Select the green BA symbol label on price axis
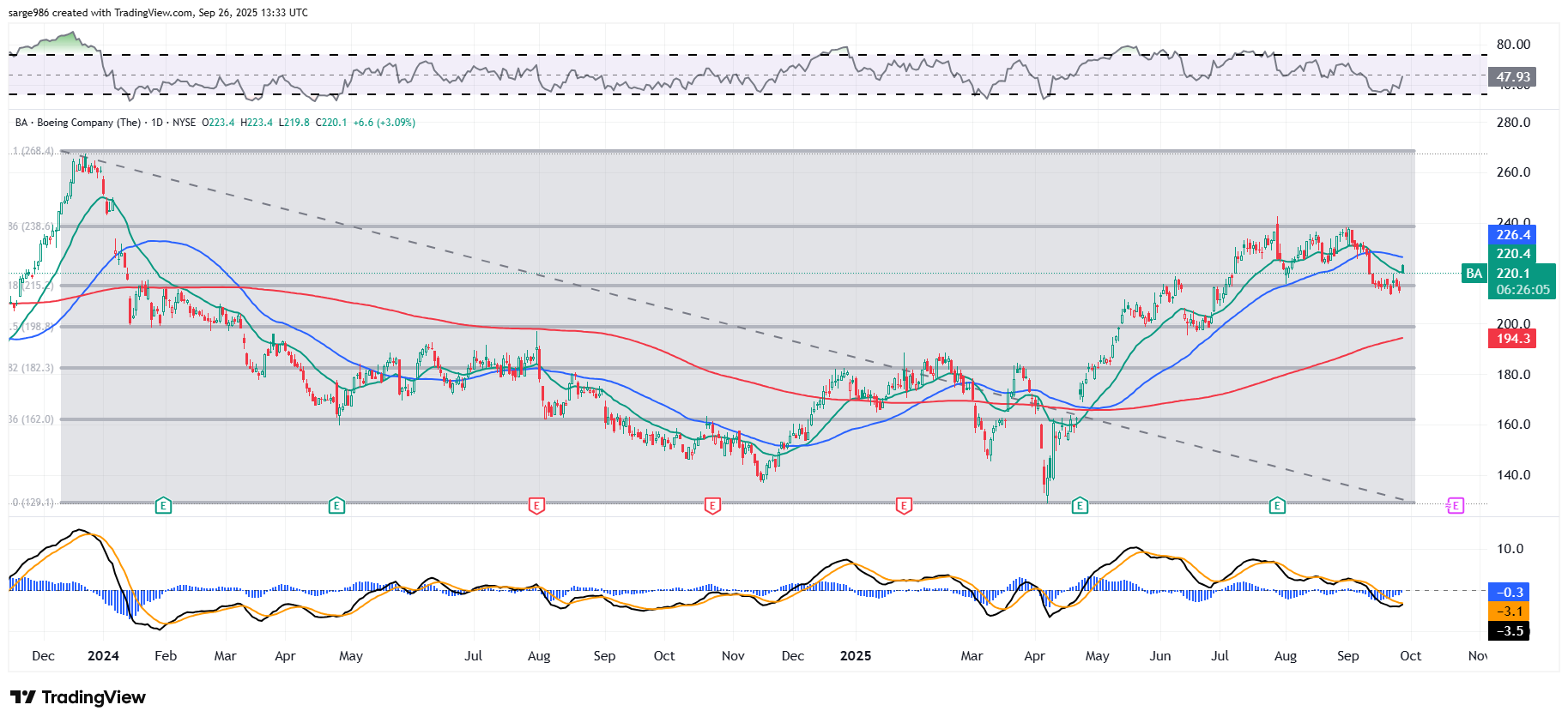The height and width of the screenshot is (723, 1568). pyautogui.click(x=1474, y=274)
